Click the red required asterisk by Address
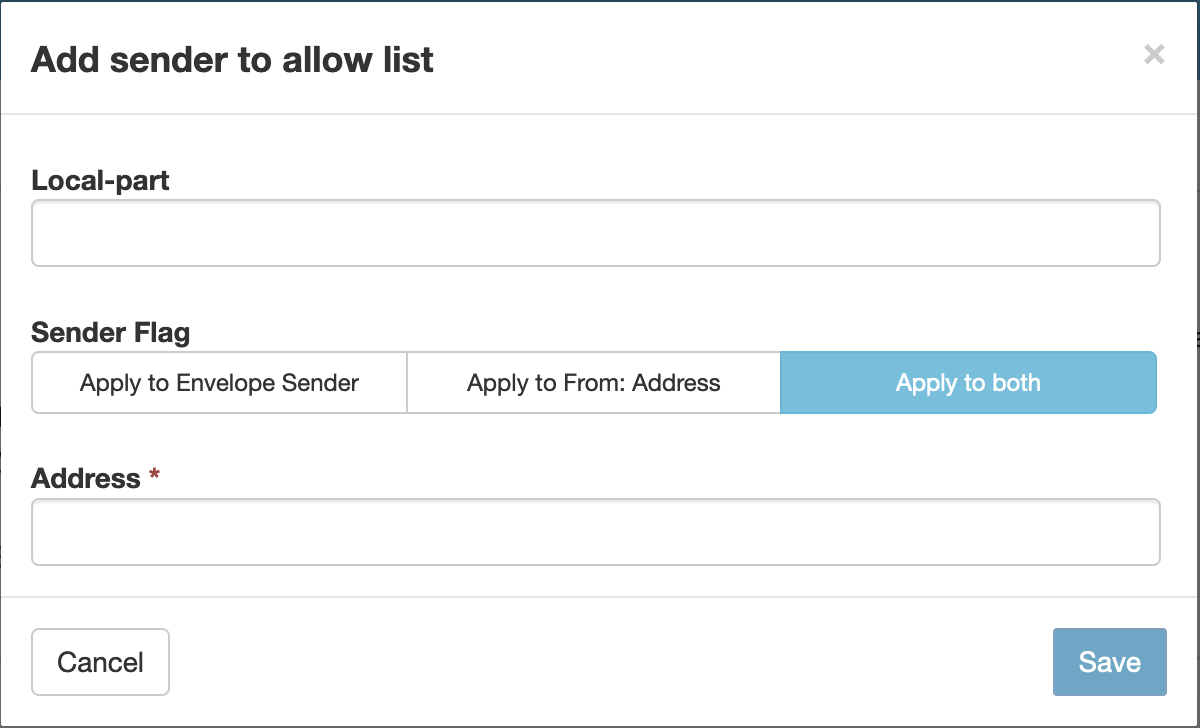The height and width of the screenshot is (728, 1200). click(x=154, y=477)
